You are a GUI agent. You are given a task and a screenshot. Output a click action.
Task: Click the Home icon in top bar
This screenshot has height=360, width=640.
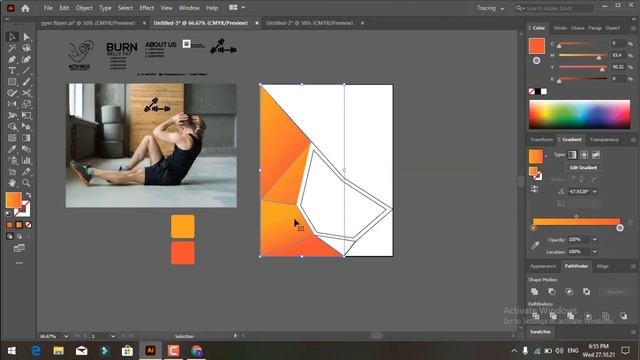(x=25, y=8)
